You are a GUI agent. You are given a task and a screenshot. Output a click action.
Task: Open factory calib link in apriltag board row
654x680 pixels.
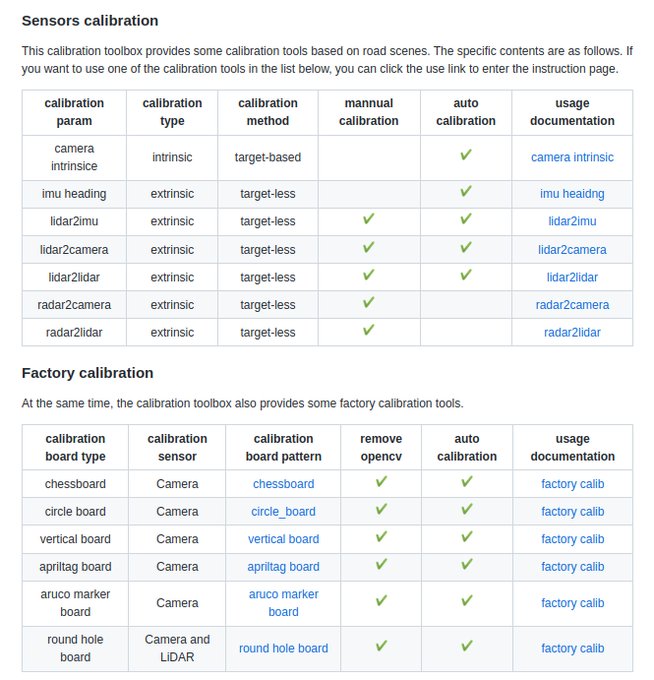pos(572,567)
